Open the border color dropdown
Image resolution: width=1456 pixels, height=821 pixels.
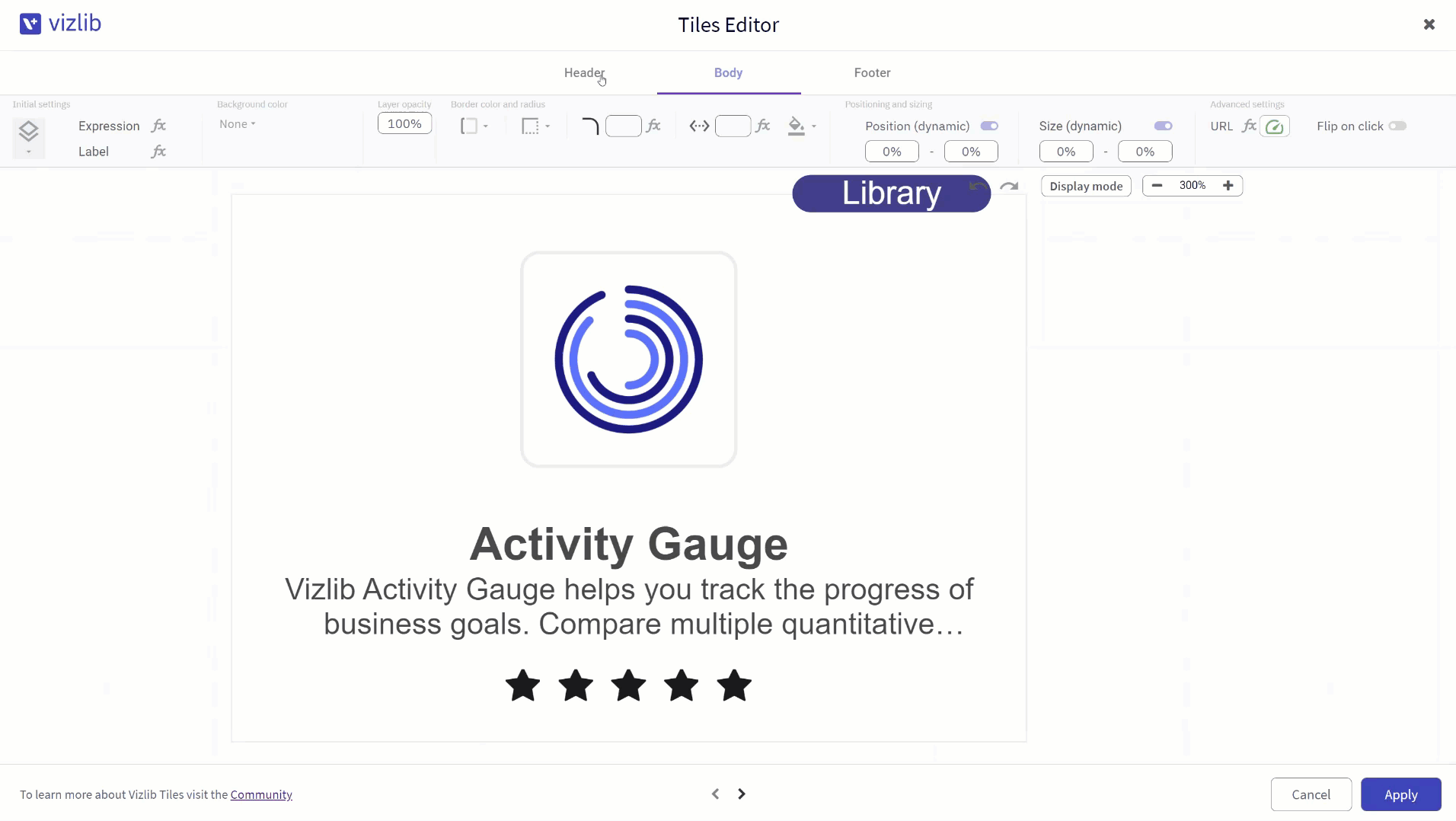coord(474,126)
